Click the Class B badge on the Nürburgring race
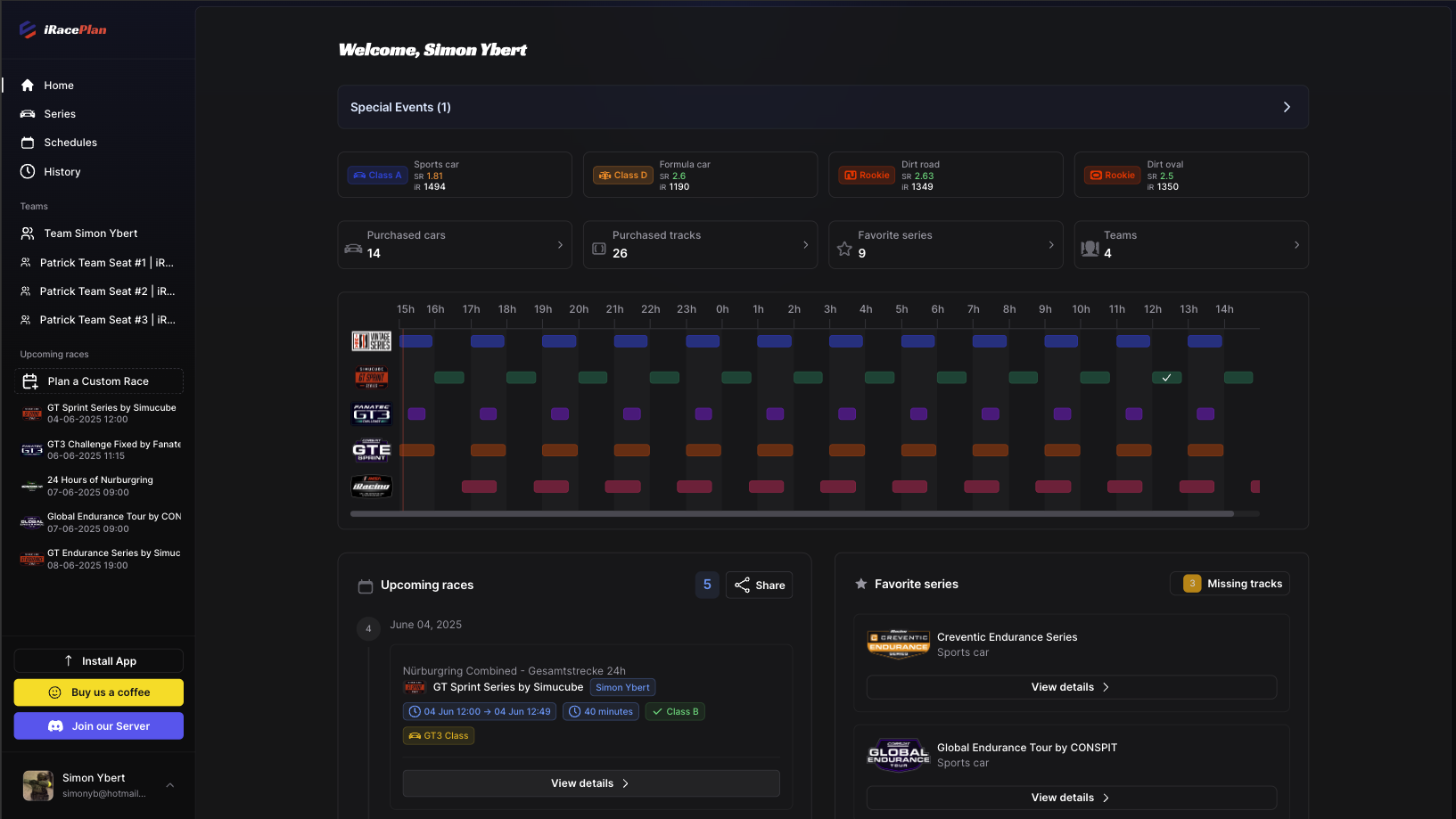 click(675, 711)
